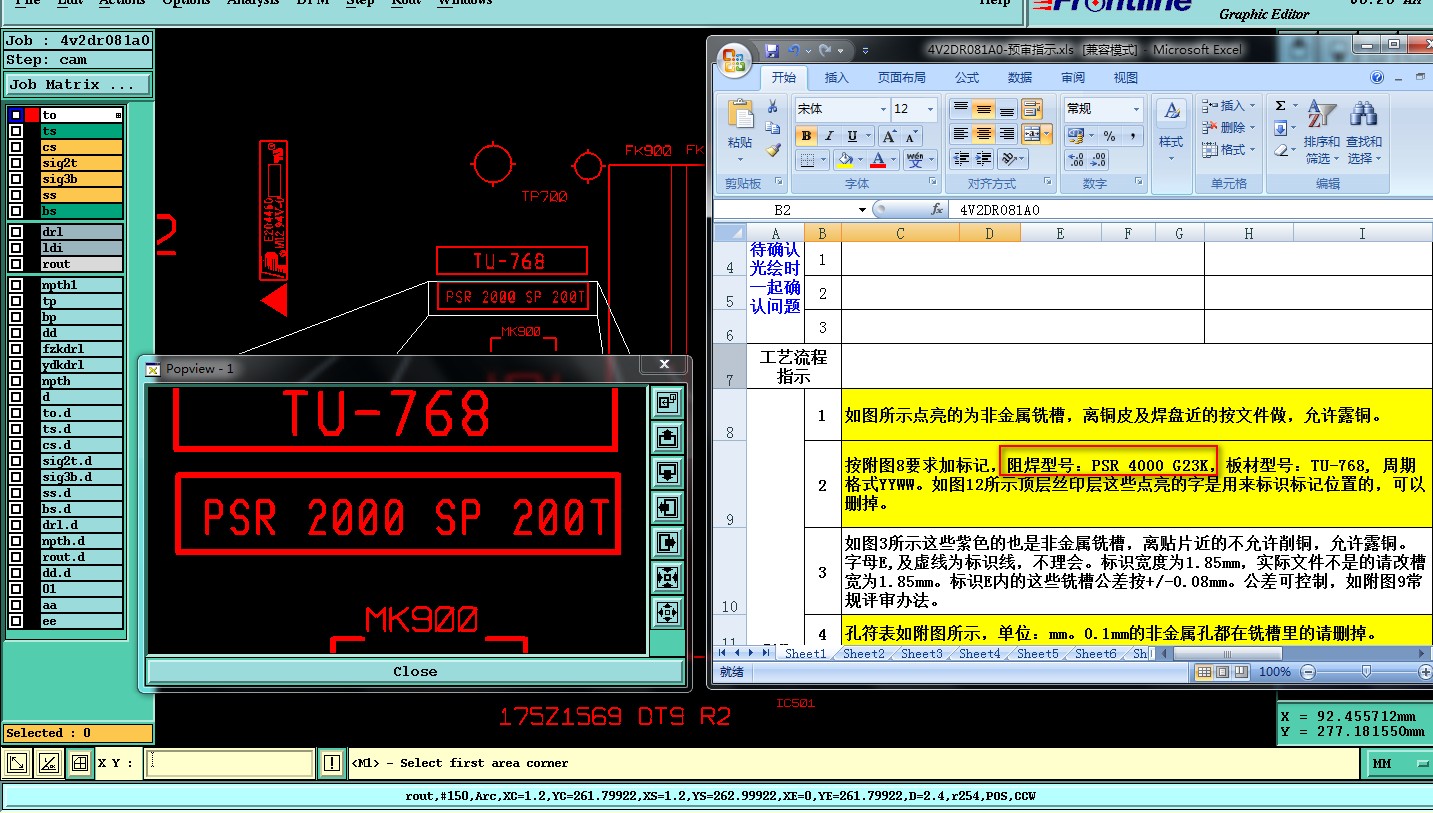Click the font color red A swatch

point(877,160)
